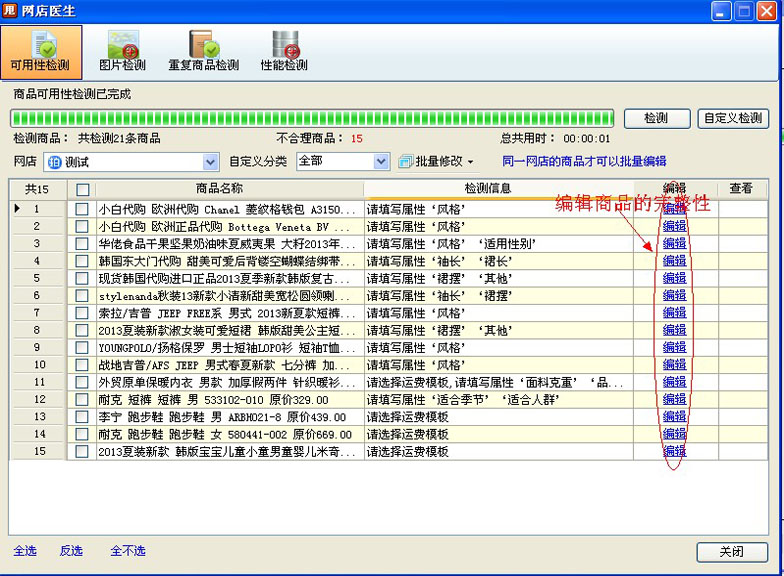
Task: Tick 李宁 跑步鞋 ARBH021-8 checkbox
Action: (x=82, y=417)
